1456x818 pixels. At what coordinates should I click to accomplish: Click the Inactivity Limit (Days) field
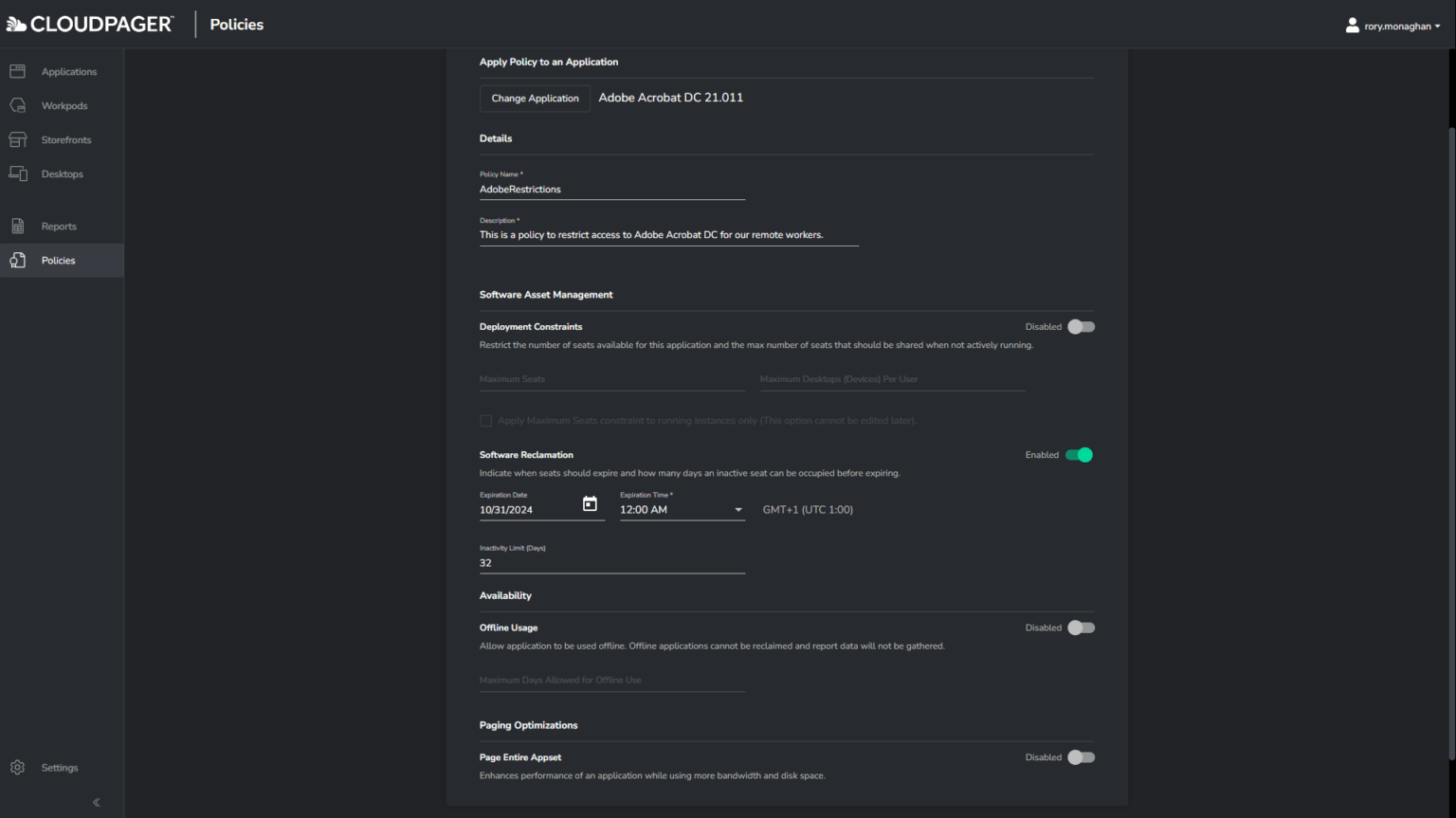(611, 563)
